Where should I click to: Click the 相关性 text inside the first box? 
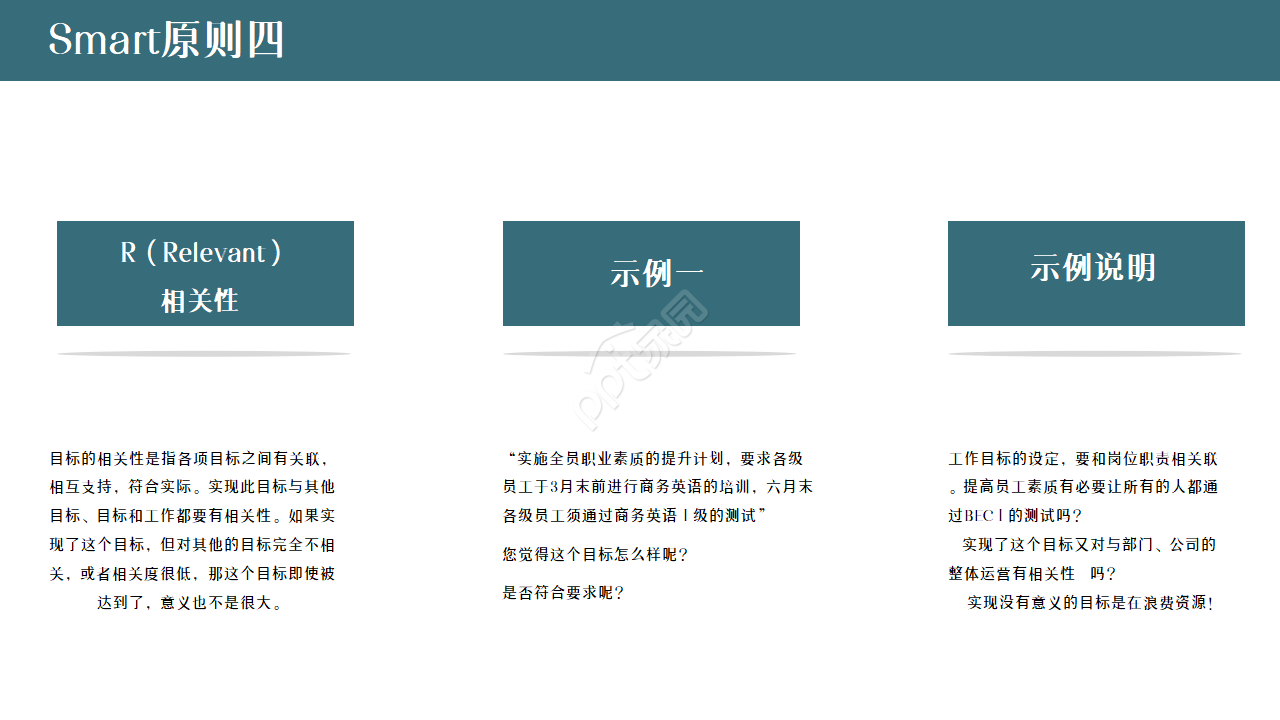coord(198,299)
